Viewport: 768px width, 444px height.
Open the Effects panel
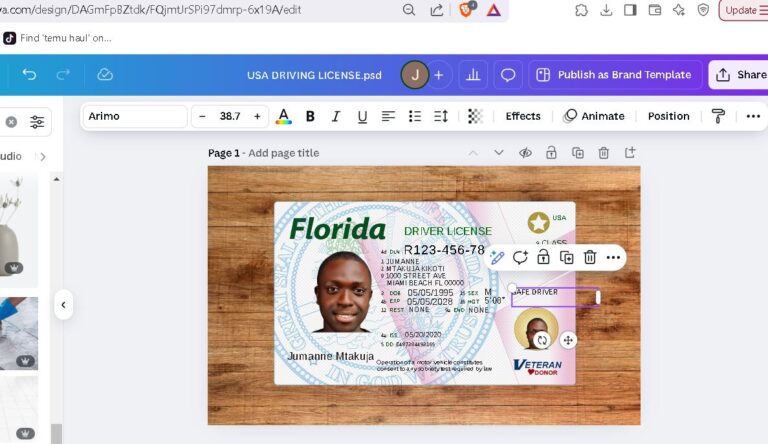pyautogui.click(x=523, y=116)
